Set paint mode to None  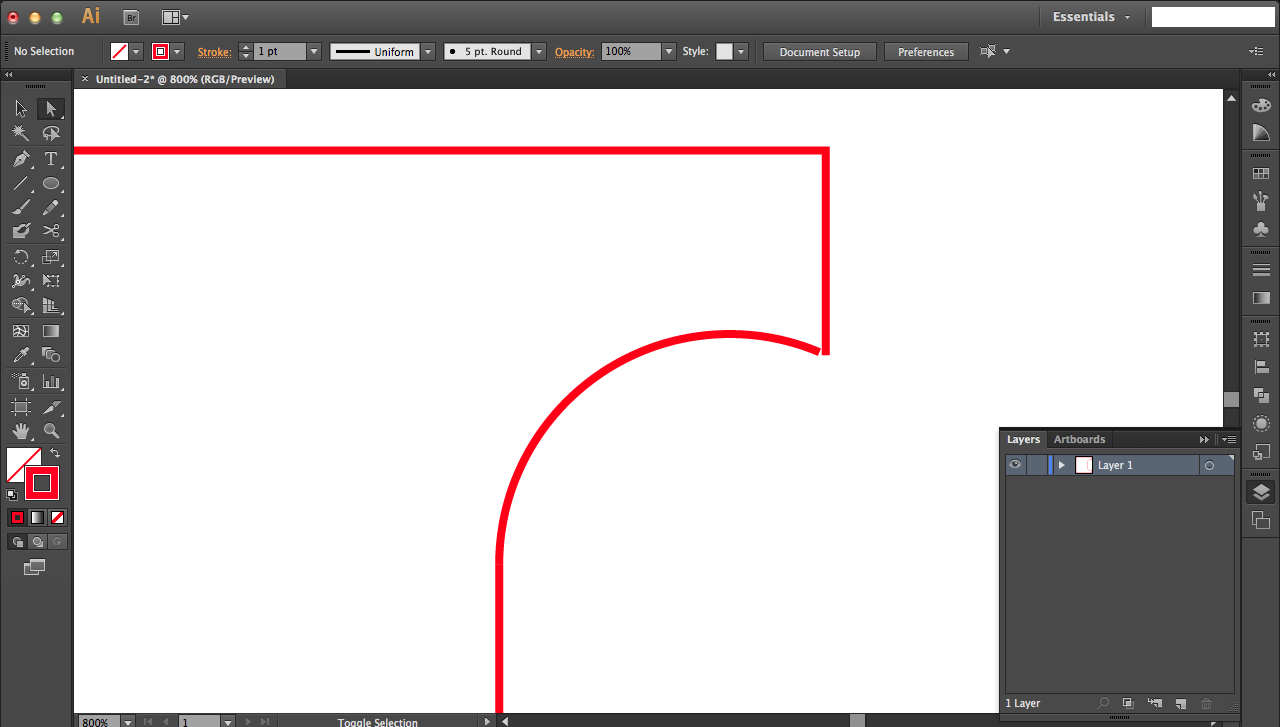pos(57,517)
